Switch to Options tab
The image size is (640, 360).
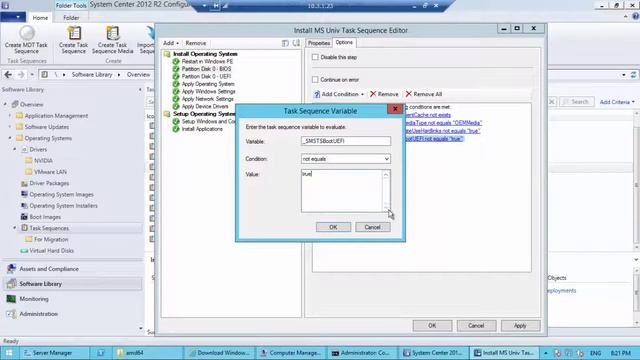[344, 42]
